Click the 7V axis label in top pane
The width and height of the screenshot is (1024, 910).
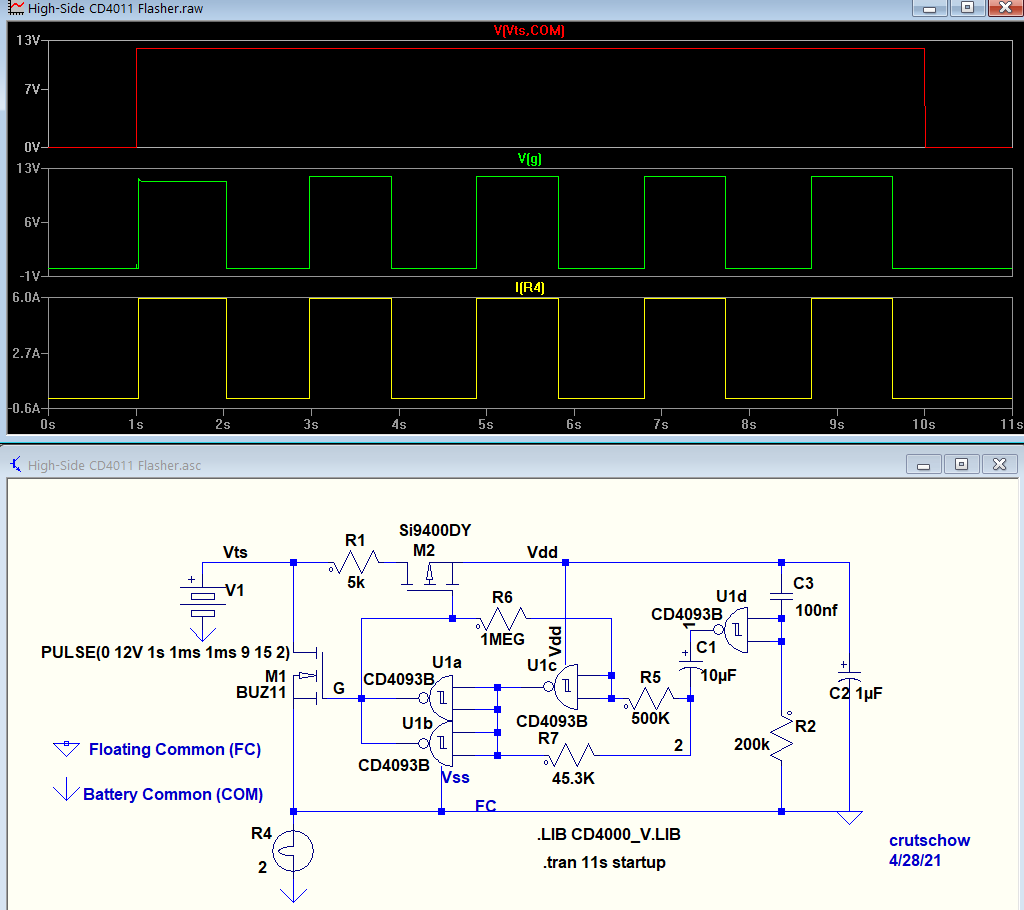pyautogui.click(x=33, y=89)
